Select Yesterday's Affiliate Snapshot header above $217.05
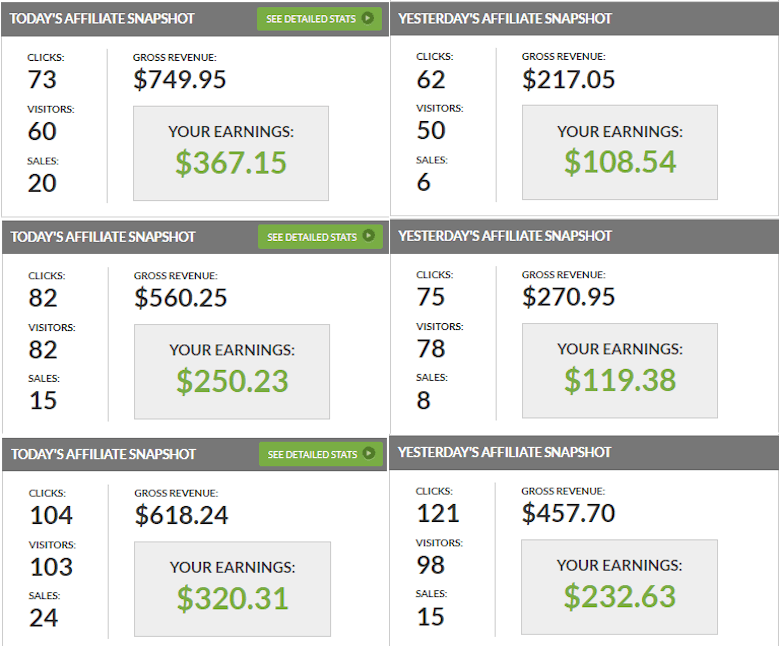The width and height of the screenshot is (779, 646). [505, 19]
